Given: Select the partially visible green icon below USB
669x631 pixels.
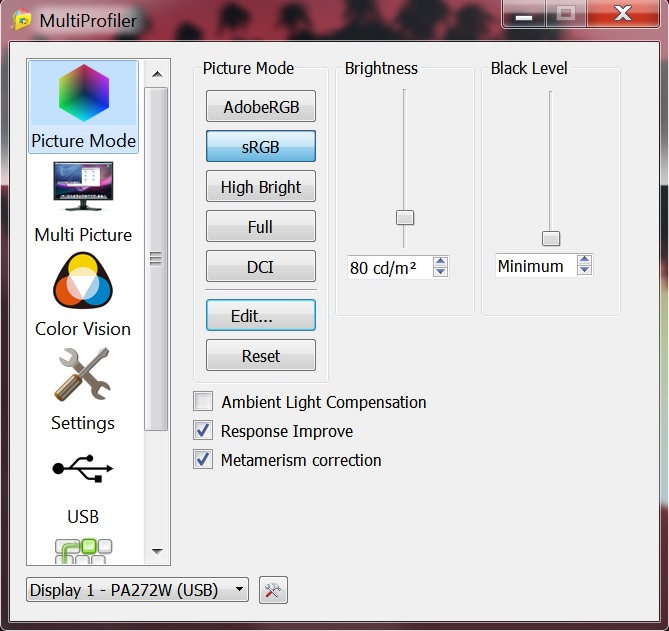Looking at the screenshot, I should 83,550.
